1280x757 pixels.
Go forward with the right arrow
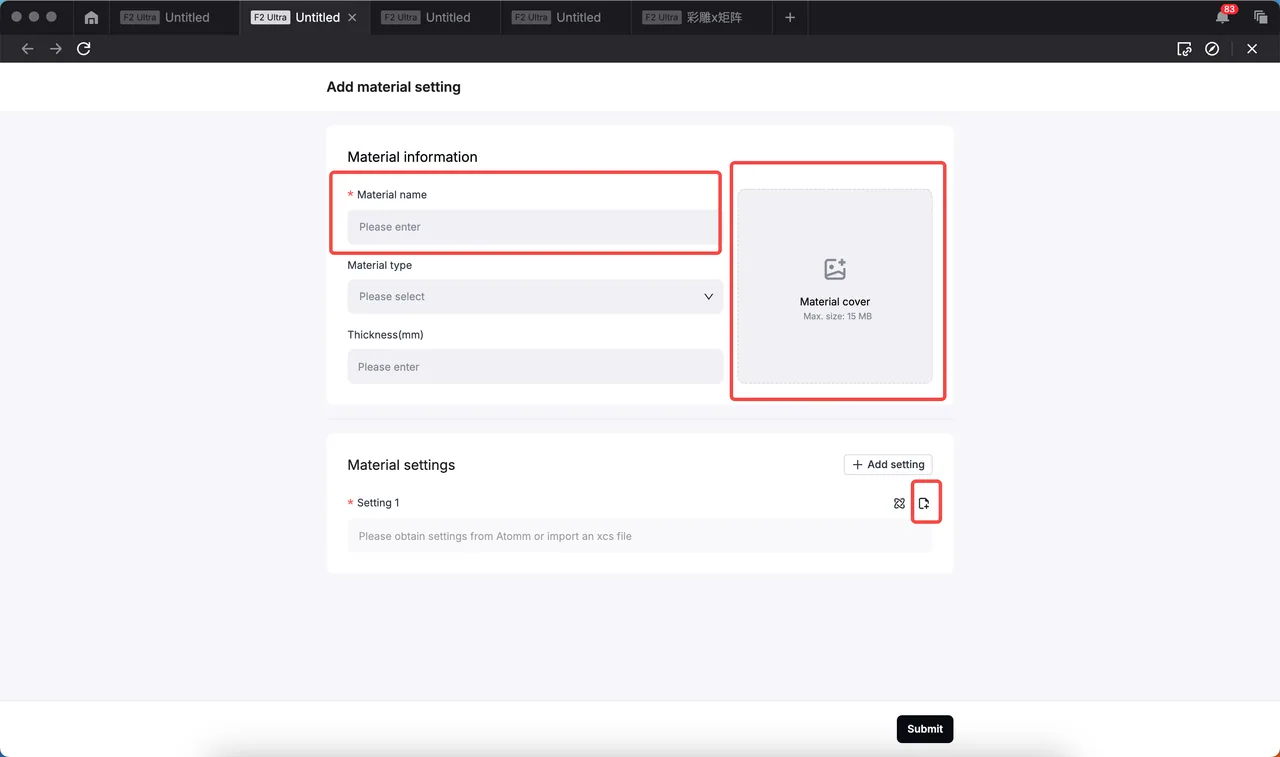[x=56, y=49]
